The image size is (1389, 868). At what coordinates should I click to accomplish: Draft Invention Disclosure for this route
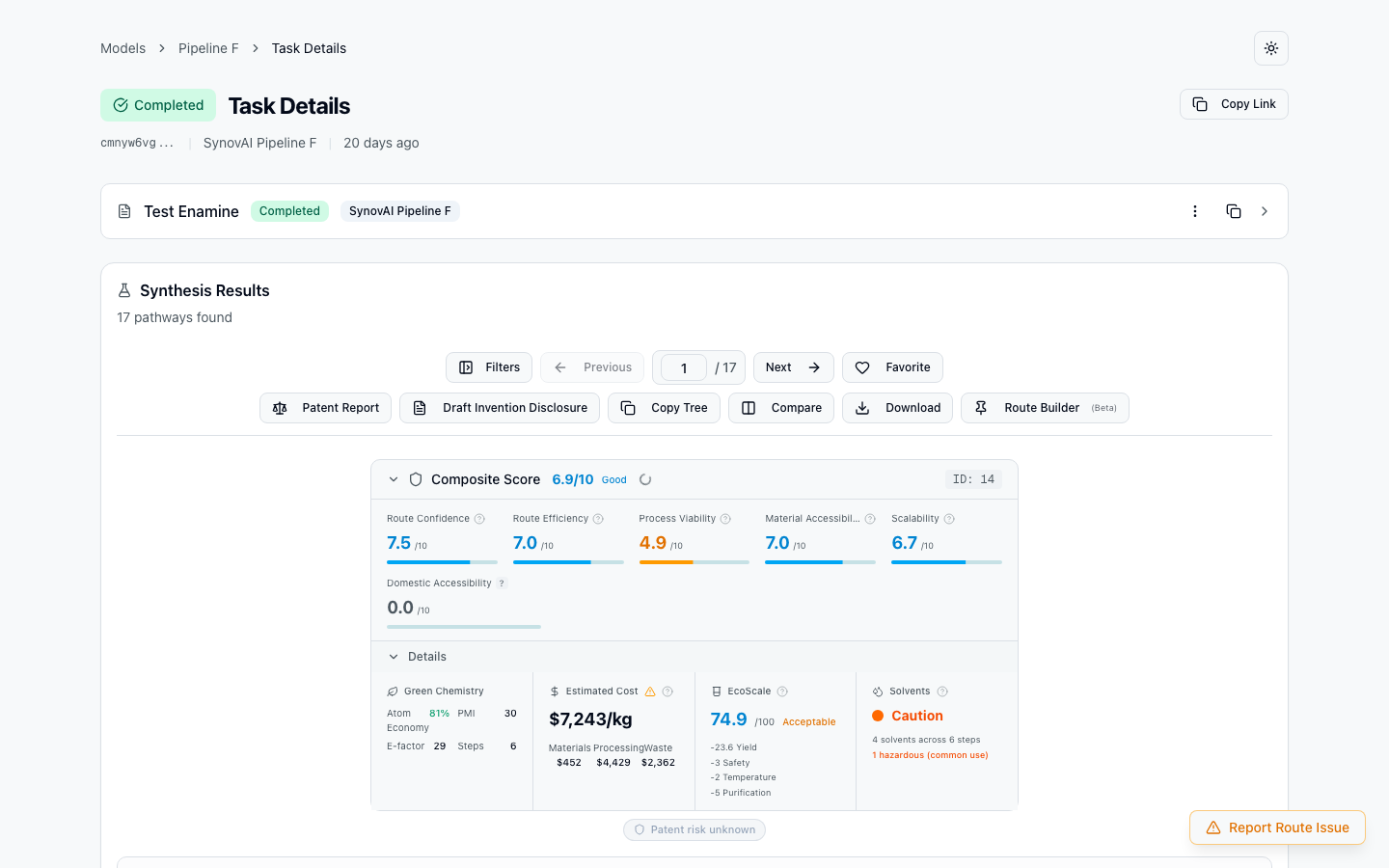(x=500, y=408)
